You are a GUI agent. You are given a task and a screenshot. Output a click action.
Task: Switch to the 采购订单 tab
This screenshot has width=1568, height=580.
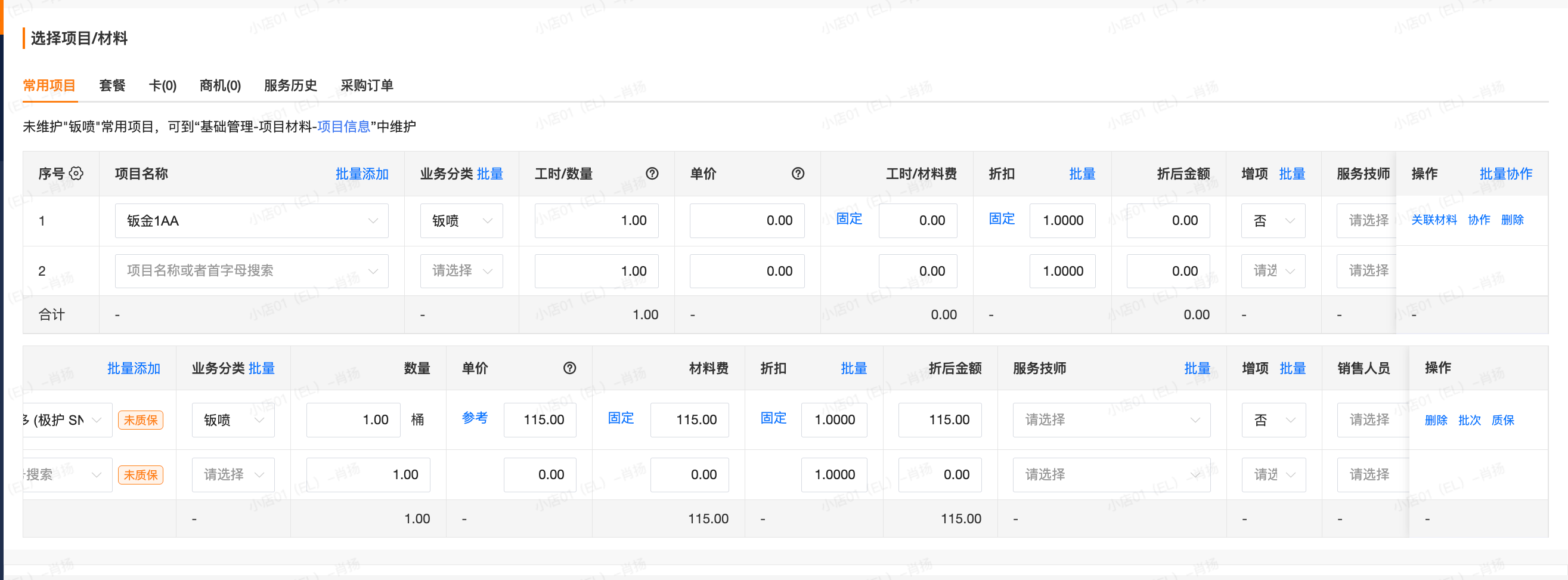(x=367, y=85)
